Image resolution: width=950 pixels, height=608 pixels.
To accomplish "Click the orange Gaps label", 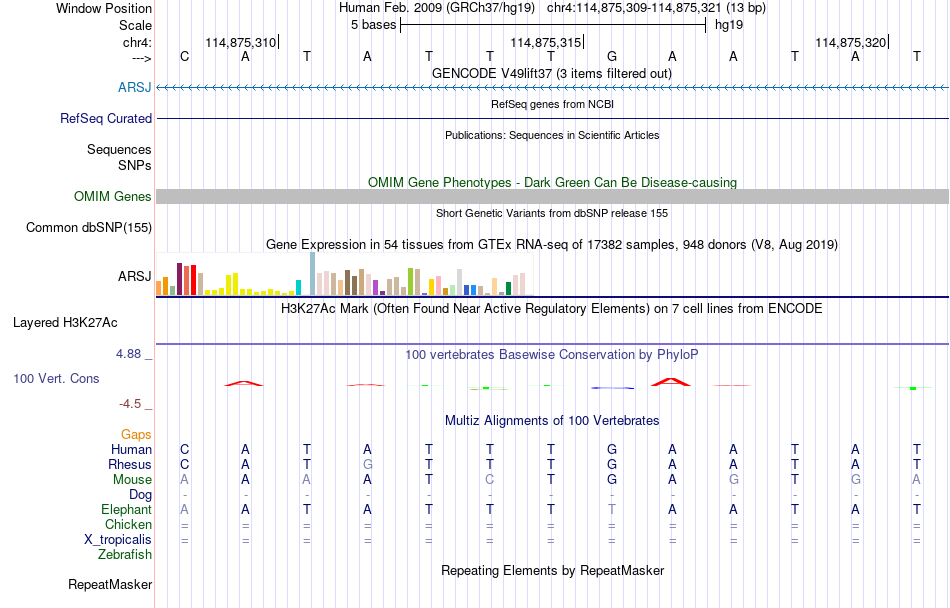I will click(x=136, y=434).
